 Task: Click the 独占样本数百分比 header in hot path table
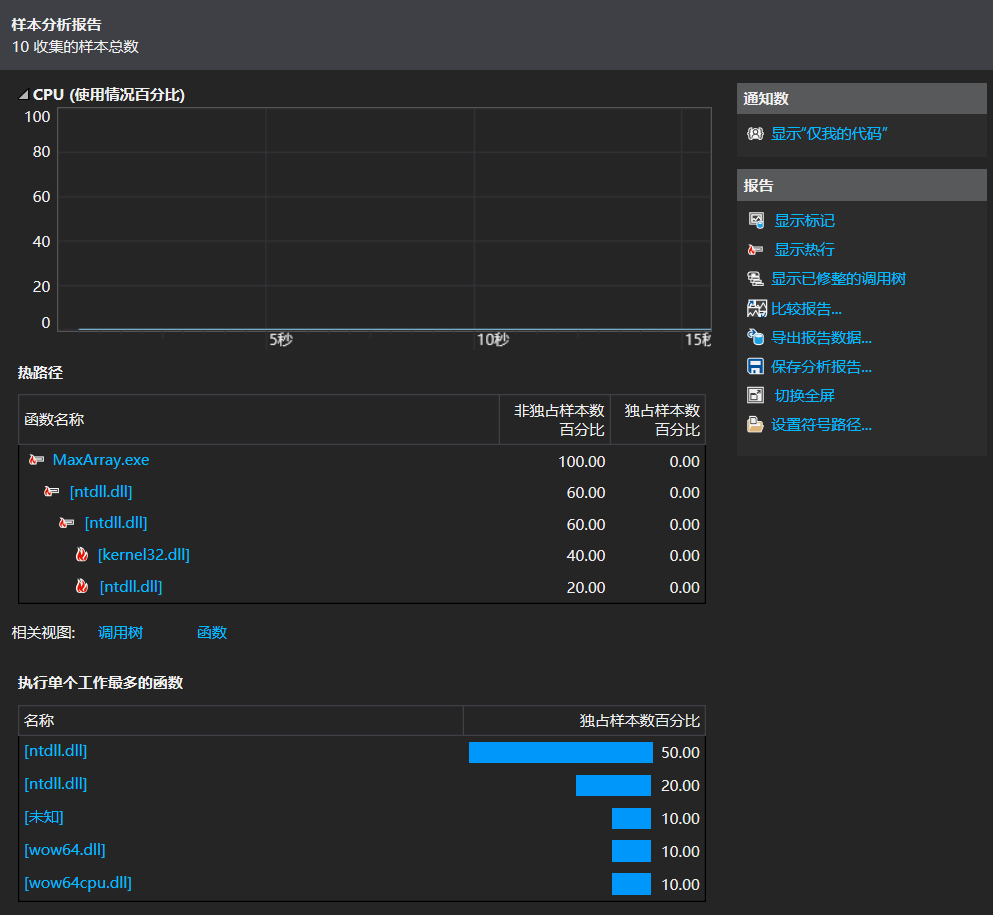[658, 420]
